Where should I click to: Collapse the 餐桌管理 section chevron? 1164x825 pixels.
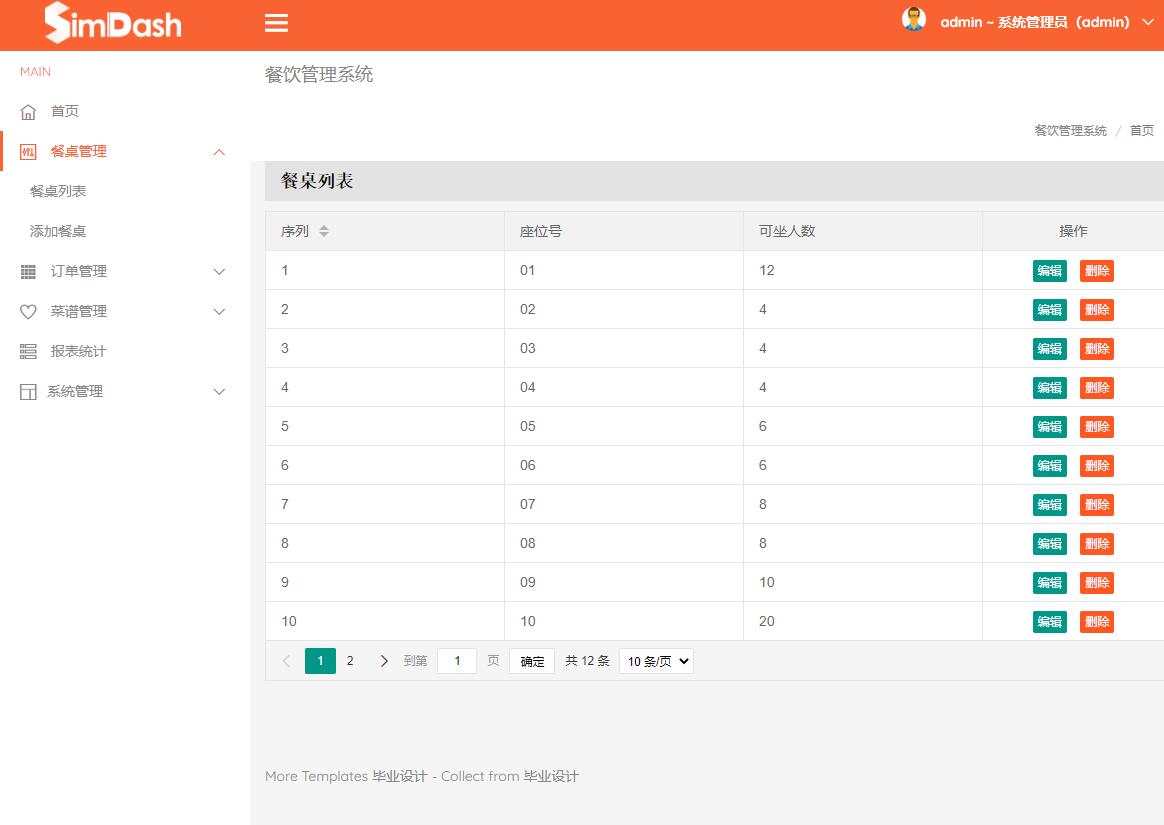(219, 151)
